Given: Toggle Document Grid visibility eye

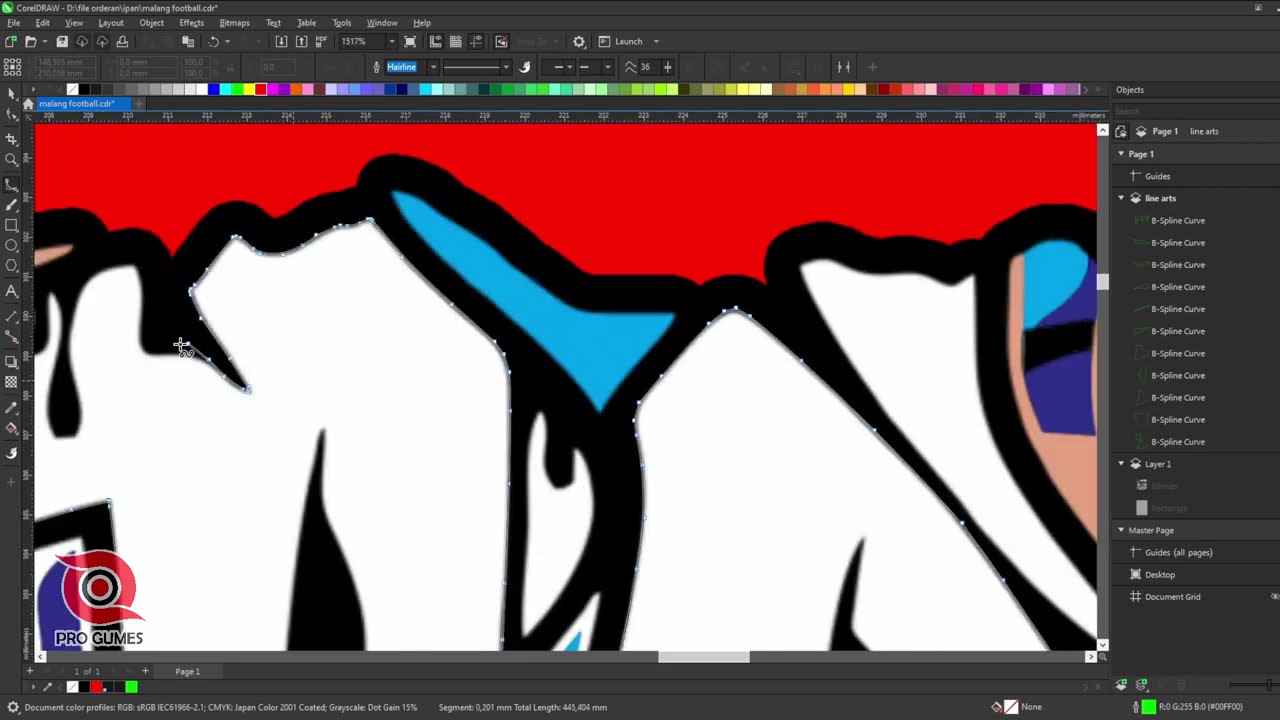Looking at the screenshot, I should pyautogui.click(x=1274, y=597).
